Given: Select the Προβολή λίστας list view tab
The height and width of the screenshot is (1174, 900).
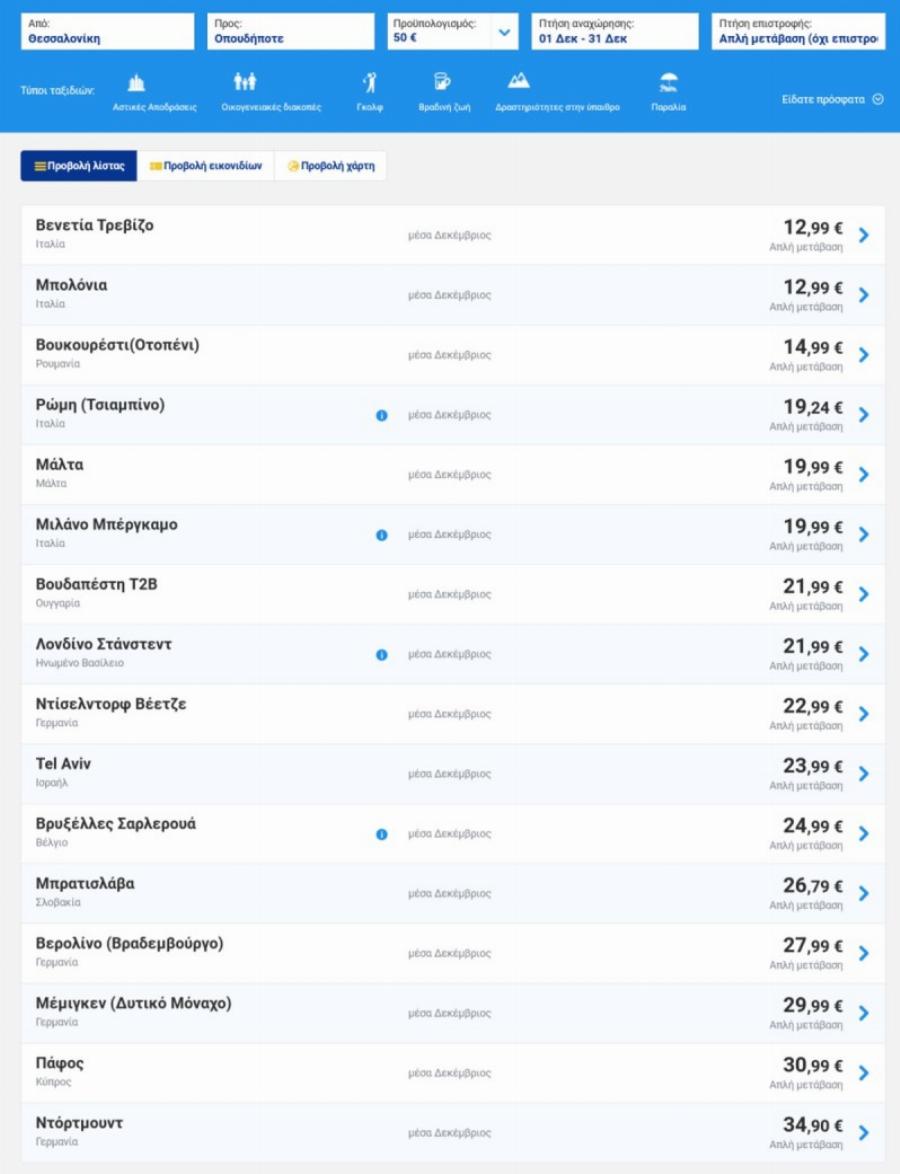Looking at the screenshot, I should coord(79,166).
